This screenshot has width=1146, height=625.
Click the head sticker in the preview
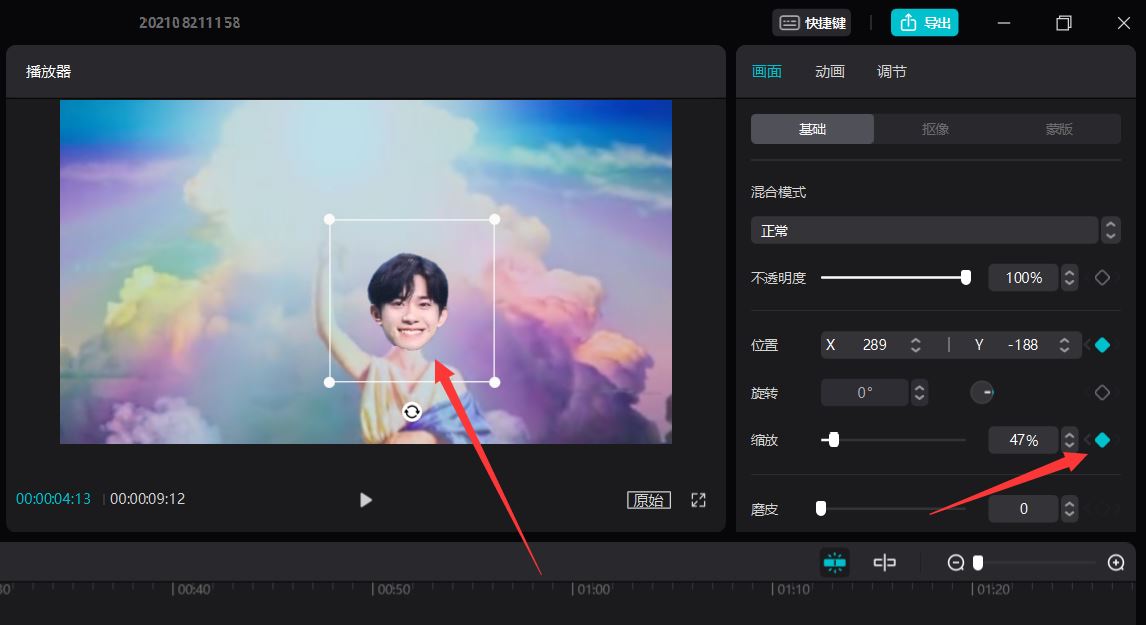tap(408, 302)
